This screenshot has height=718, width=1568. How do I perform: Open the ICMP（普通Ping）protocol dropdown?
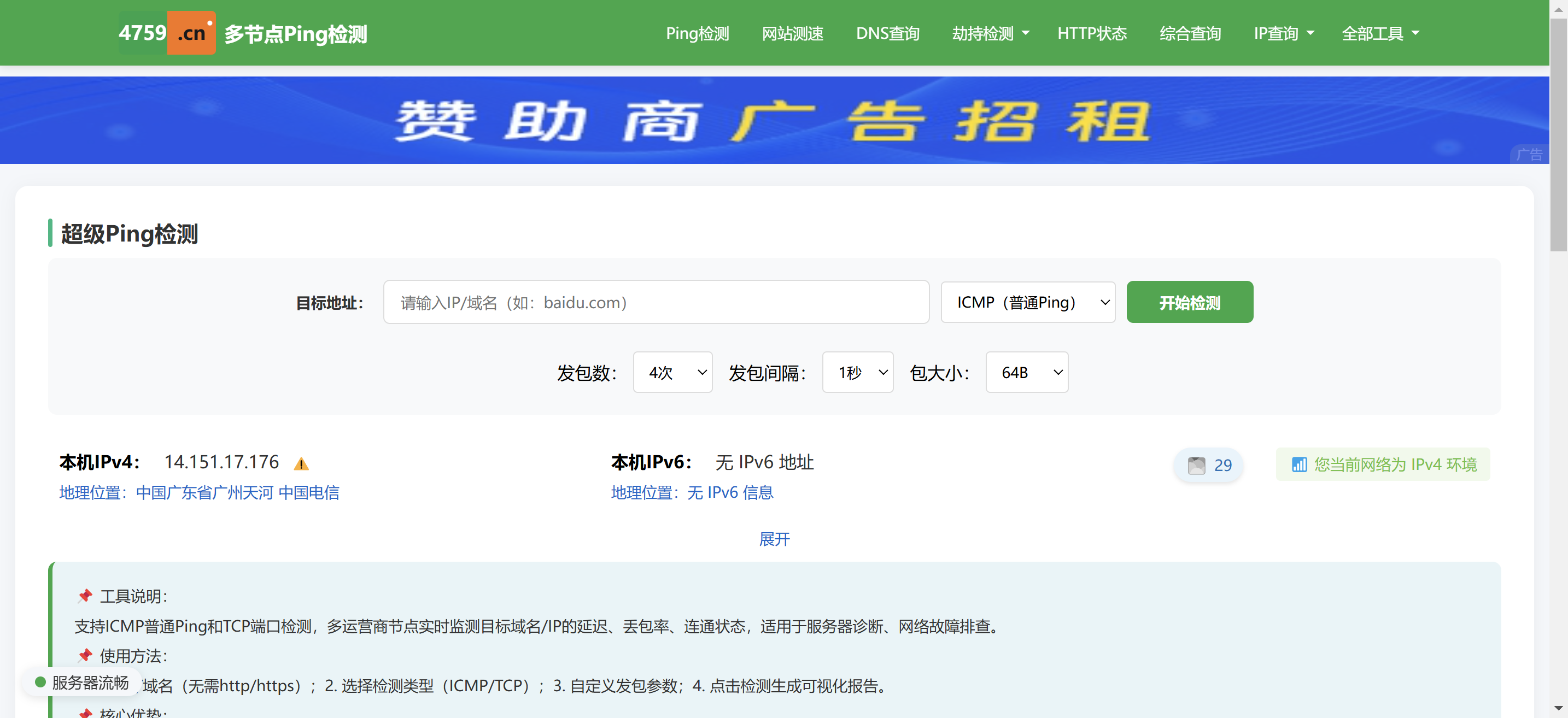pos(1027,302)
